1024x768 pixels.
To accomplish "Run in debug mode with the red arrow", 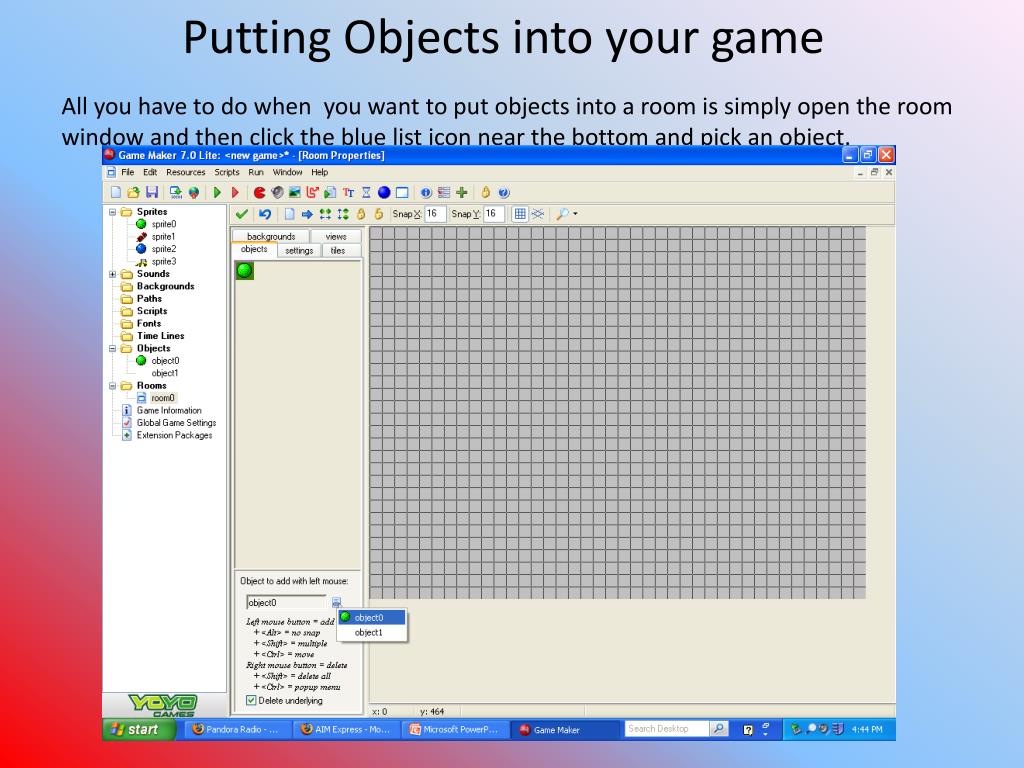I will 236,192.
